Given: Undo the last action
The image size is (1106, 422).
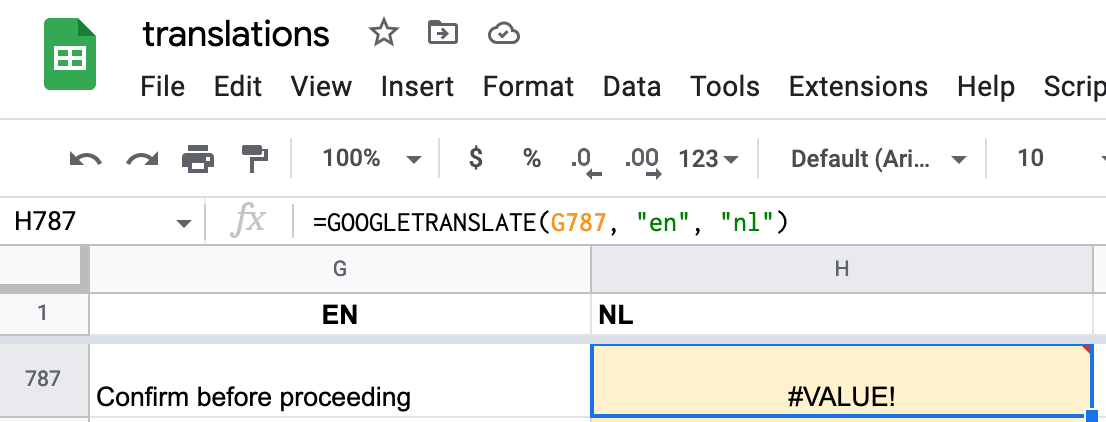Looking at the screenshot, I should 85,158.
